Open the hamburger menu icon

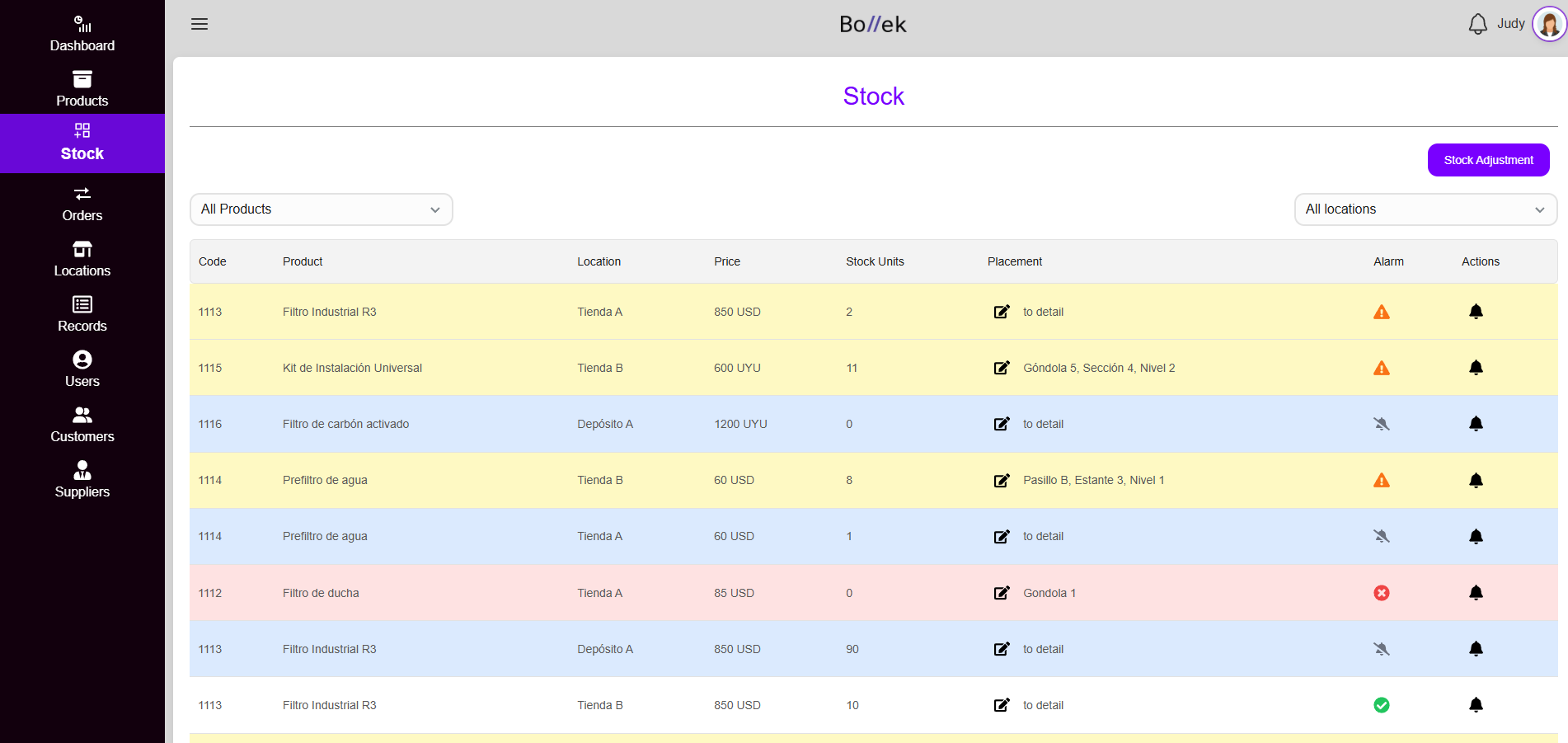(x=200, y=24)
